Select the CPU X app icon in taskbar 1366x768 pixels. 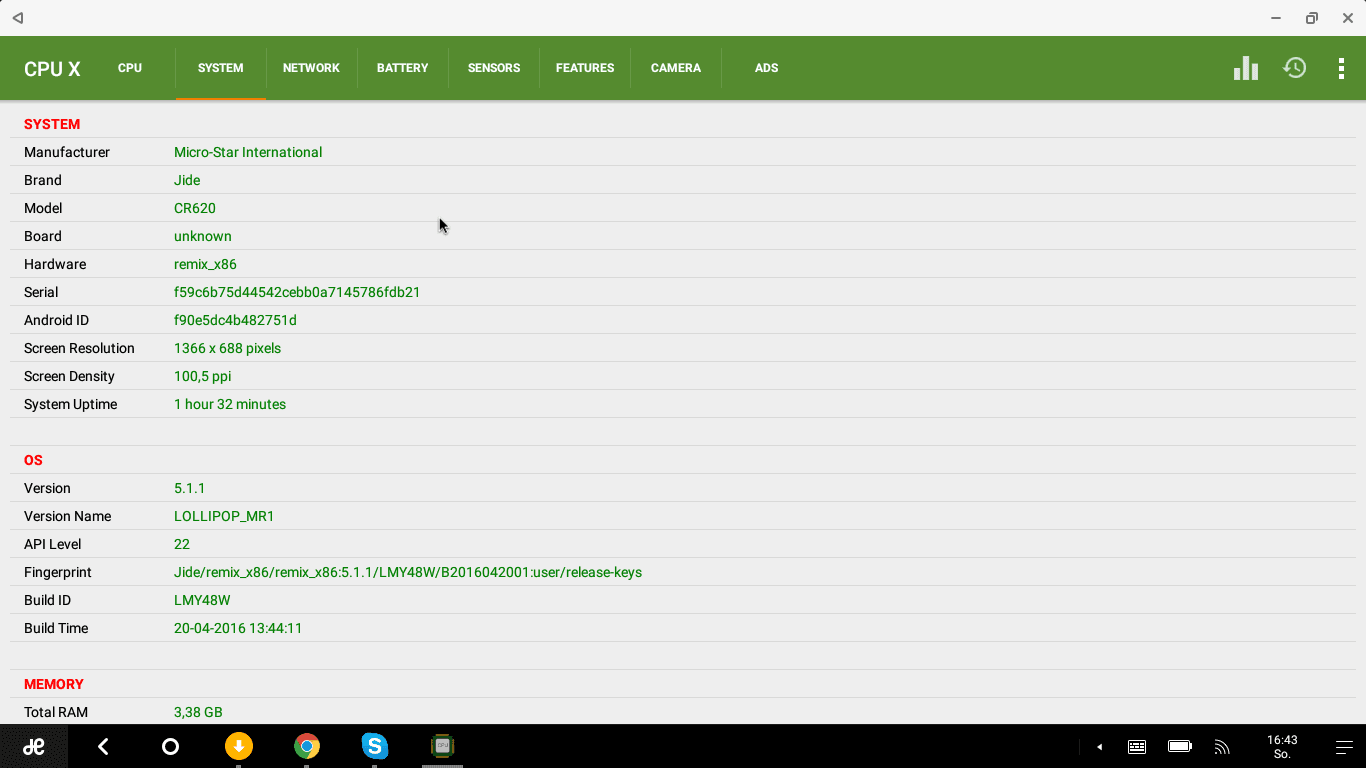pyautogui.click(x=442, y=746)
